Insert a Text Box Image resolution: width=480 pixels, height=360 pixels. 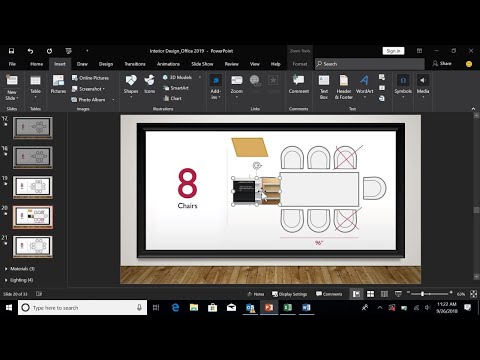coord(324,87)
